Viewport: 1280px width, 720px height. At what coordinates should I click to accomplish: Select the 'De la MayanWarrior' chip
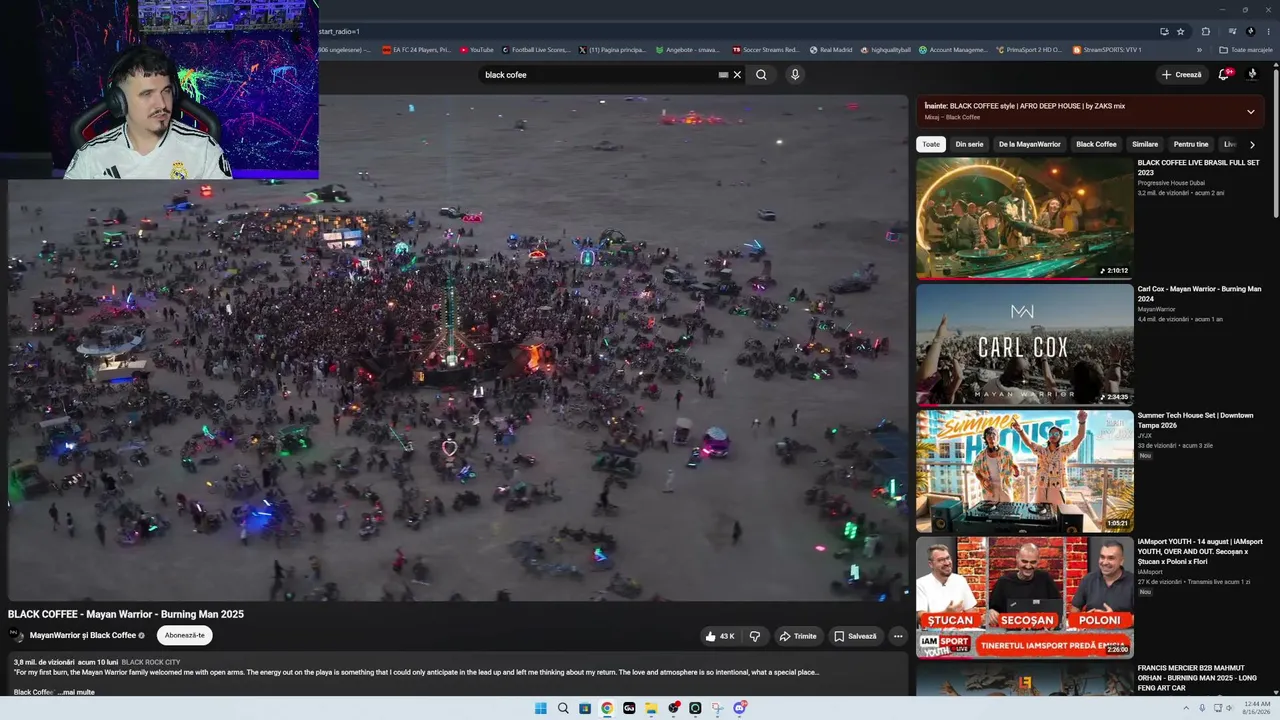1030,144
